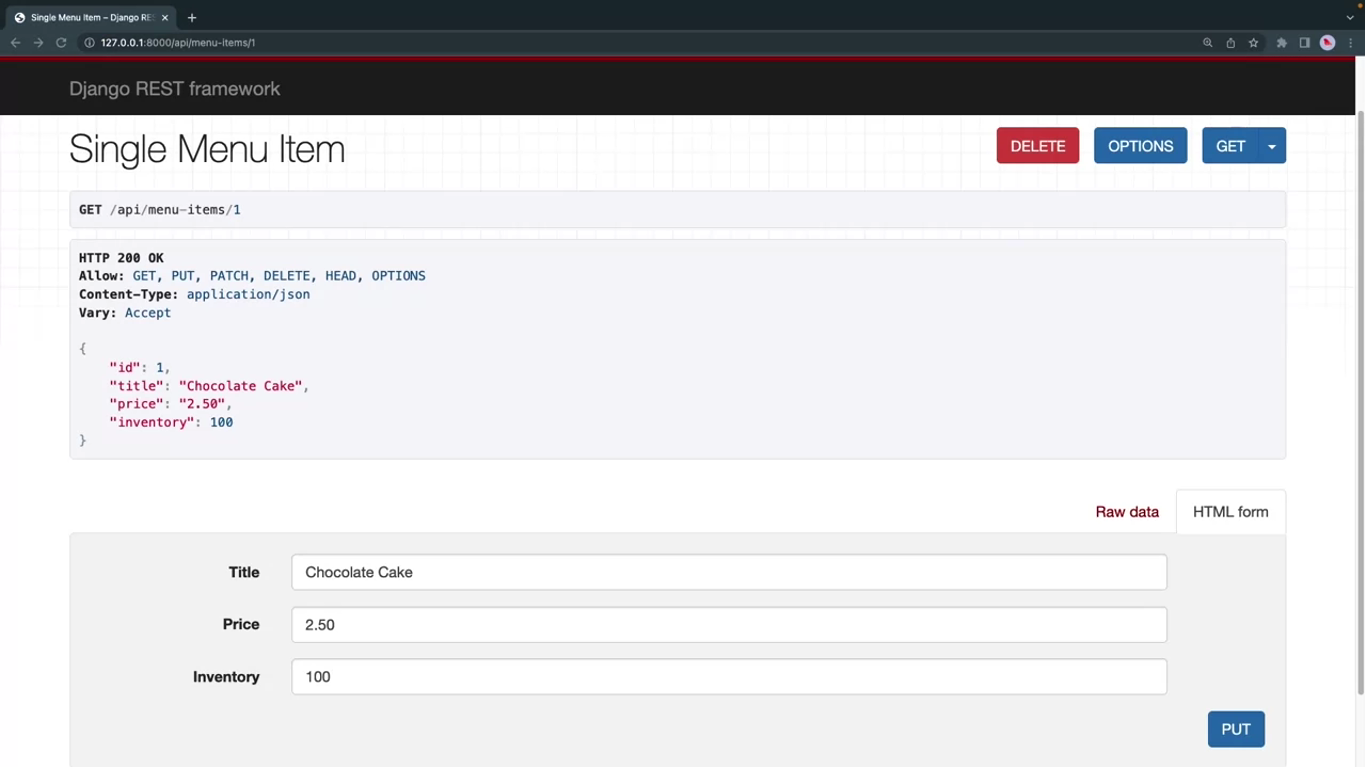1365x767 pixels.
Task: Close the Single Menu Item tab
Action: point(165,18)
